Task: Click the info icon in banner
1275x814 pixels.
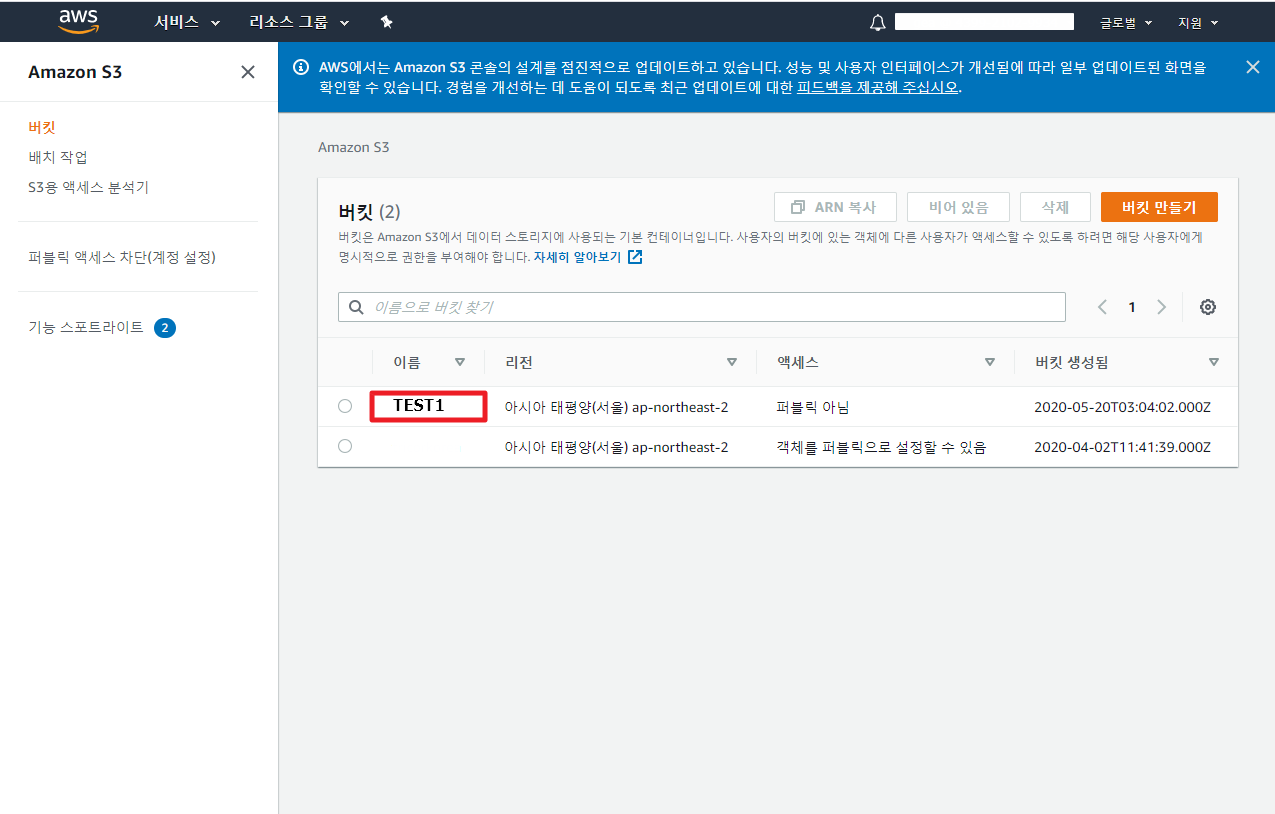Action: (x=300, y=67)
